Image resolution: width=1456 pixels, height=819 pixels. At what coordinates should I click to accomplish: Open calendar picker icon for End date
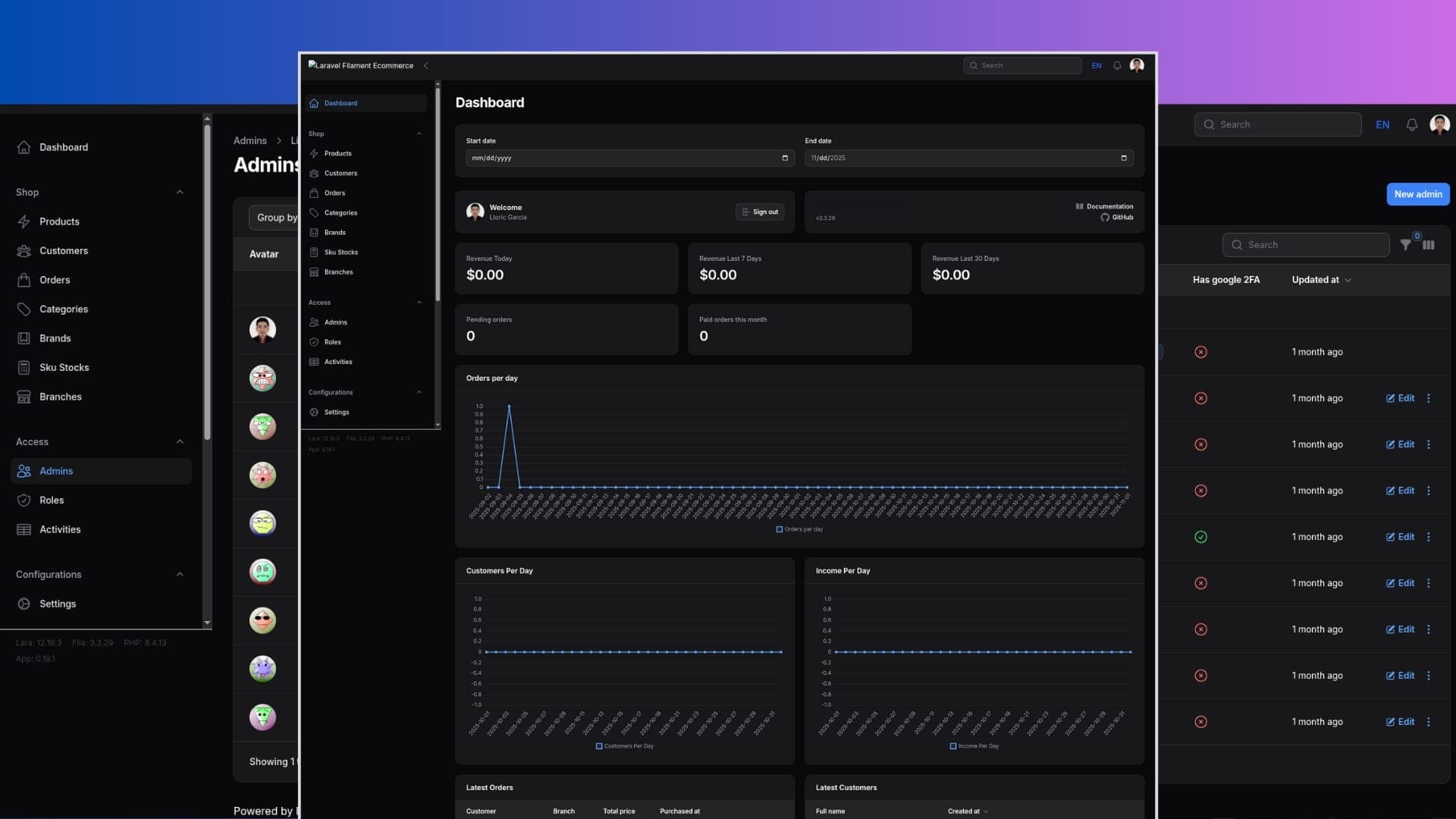pyautogui.click(x=1123, y=158)
